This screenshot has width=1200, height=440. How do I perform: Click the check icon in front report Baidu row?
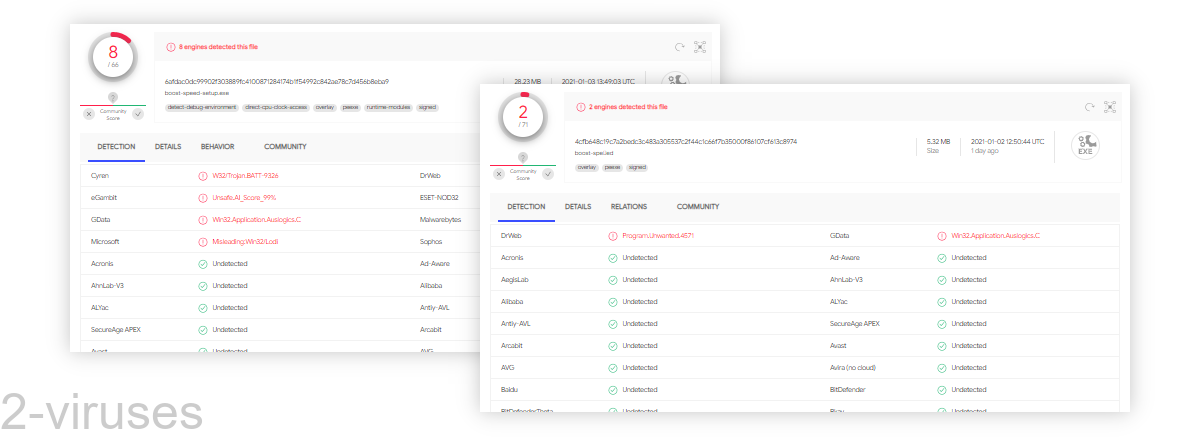pyautogui.click(x=613, y=389)
